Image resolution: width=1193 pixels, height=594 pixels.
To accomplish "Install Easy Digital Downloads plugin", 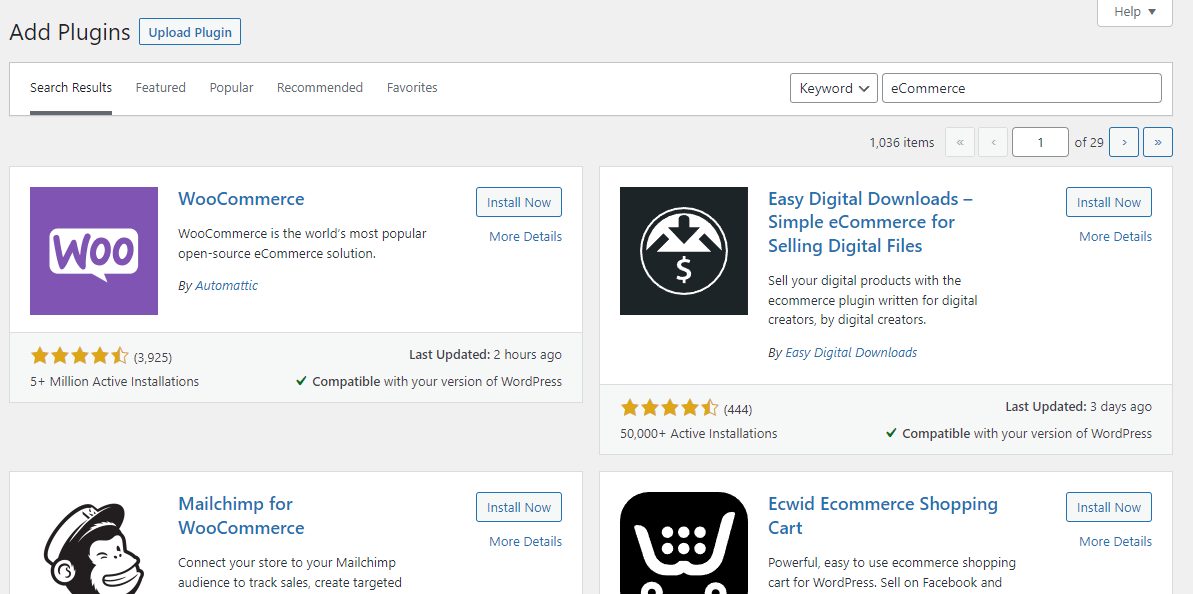I will pos(1109,202).
